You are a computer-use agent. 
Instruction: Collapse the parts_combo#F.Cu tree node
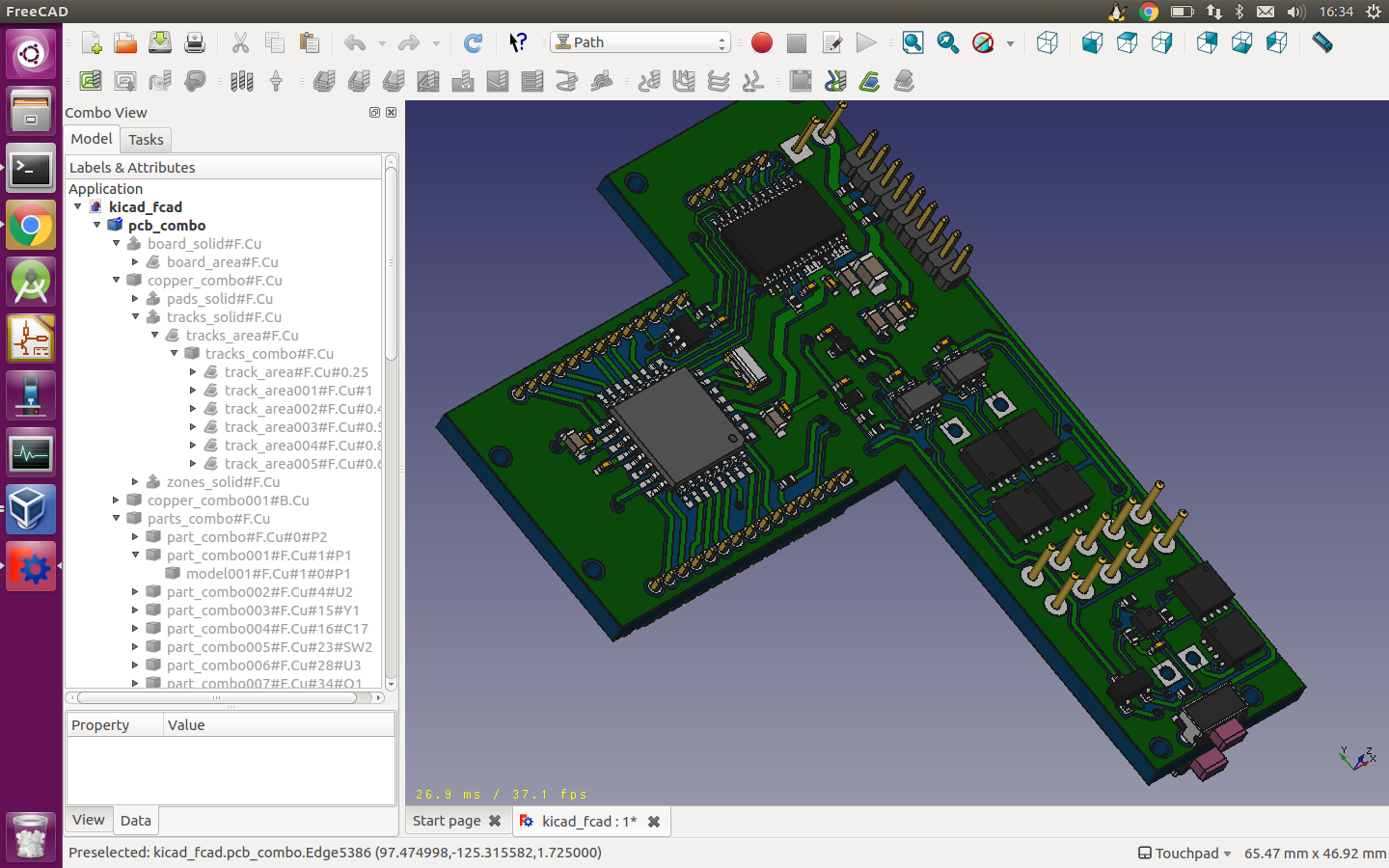pyautogui.click(x=117, y=519)
